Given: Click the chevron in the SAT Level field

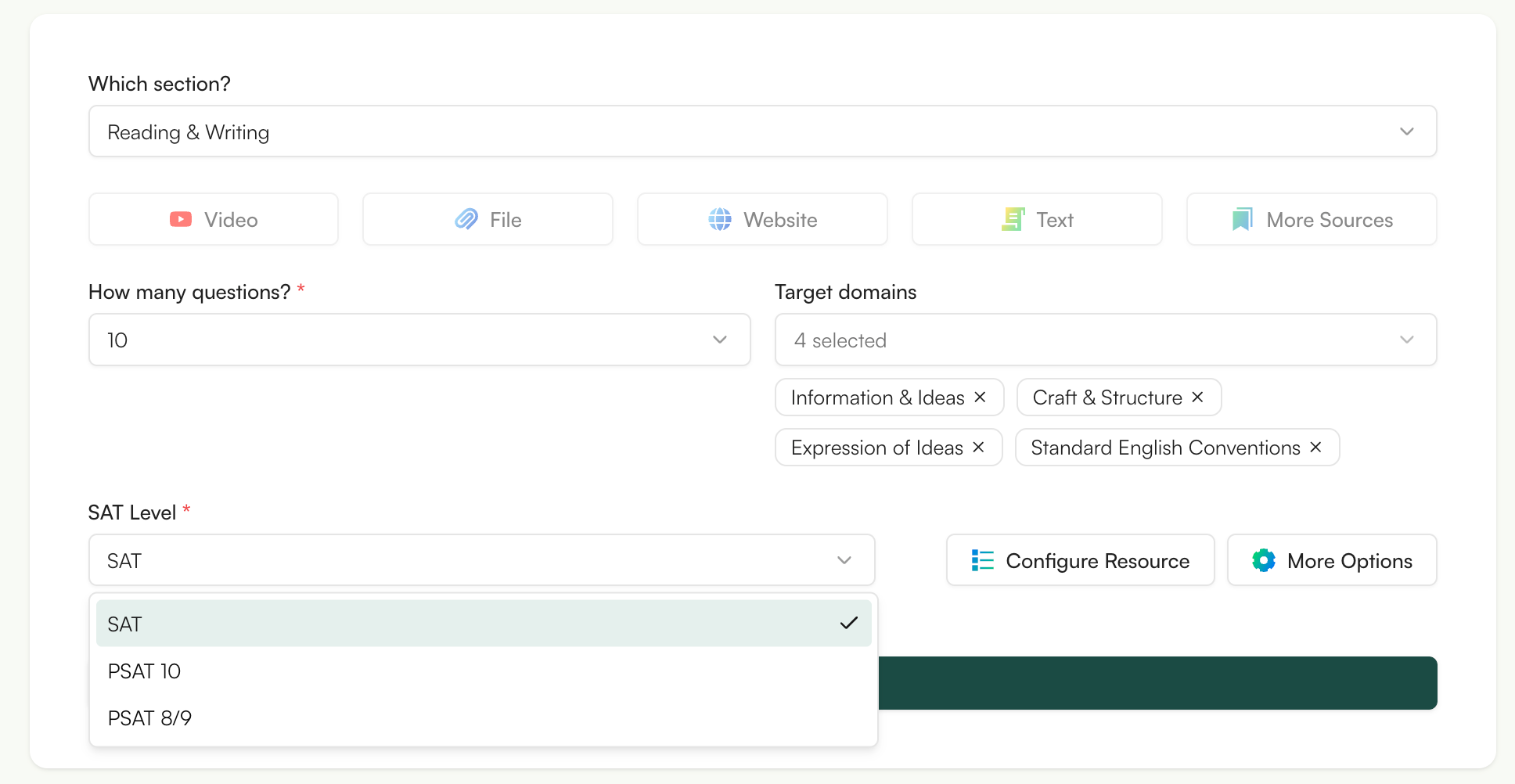Looking at the screenshot, I should pos(844,560).
